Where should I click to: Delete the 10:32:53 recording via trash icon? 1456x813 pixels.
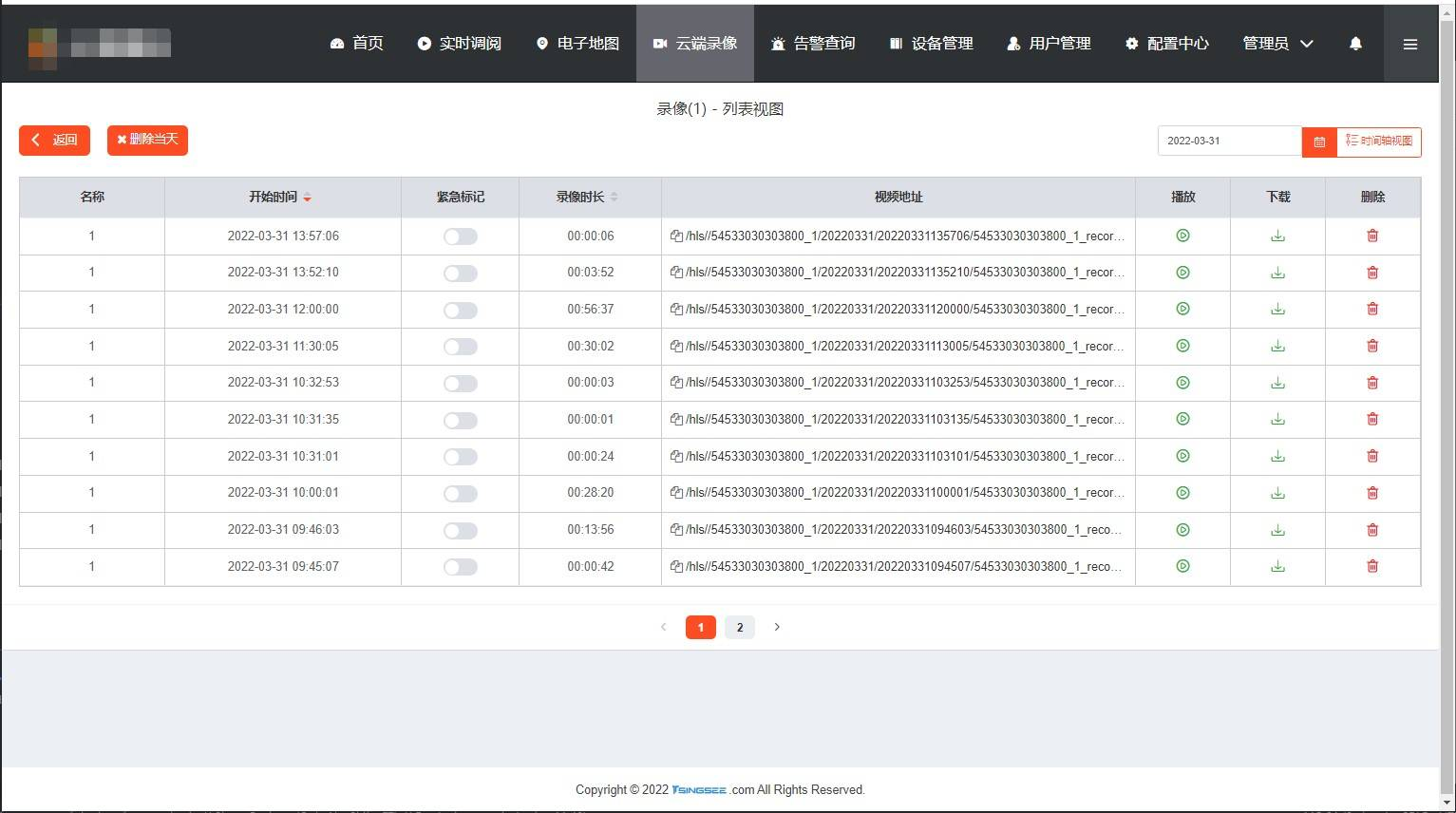pyautogui.click(x=1372, y=383)
